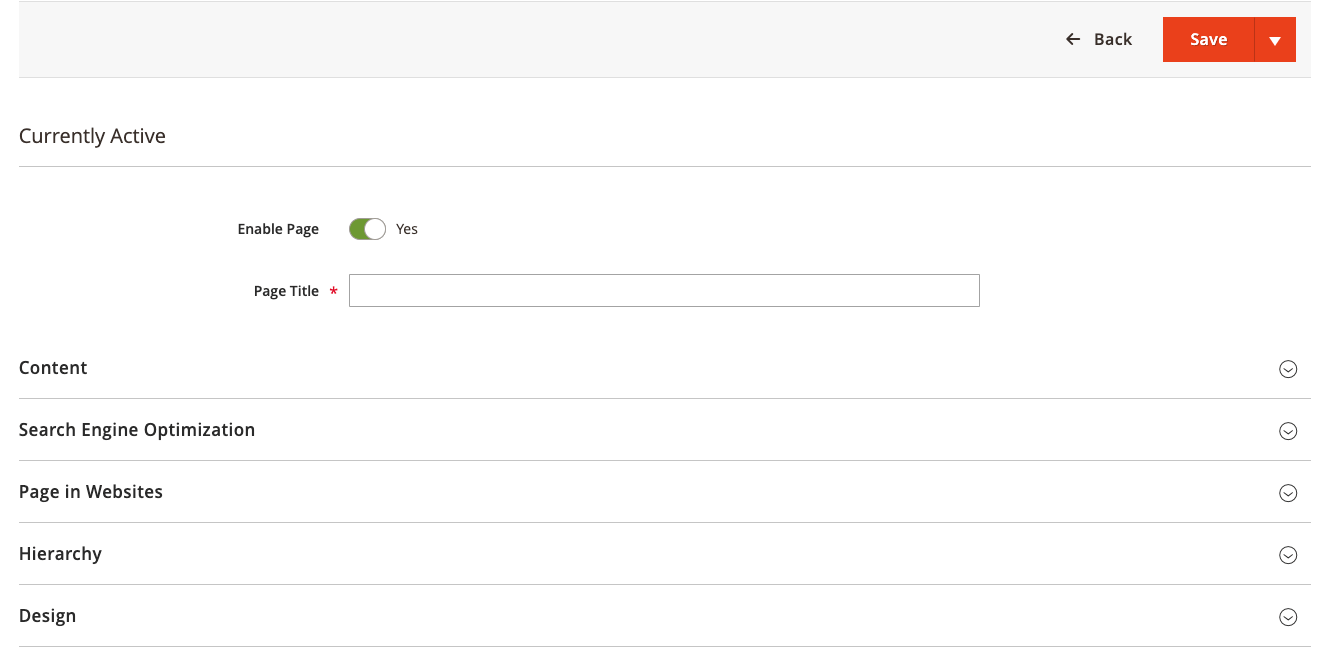
Task: Toggle the page enabled status switch
Action: [367, 229]
